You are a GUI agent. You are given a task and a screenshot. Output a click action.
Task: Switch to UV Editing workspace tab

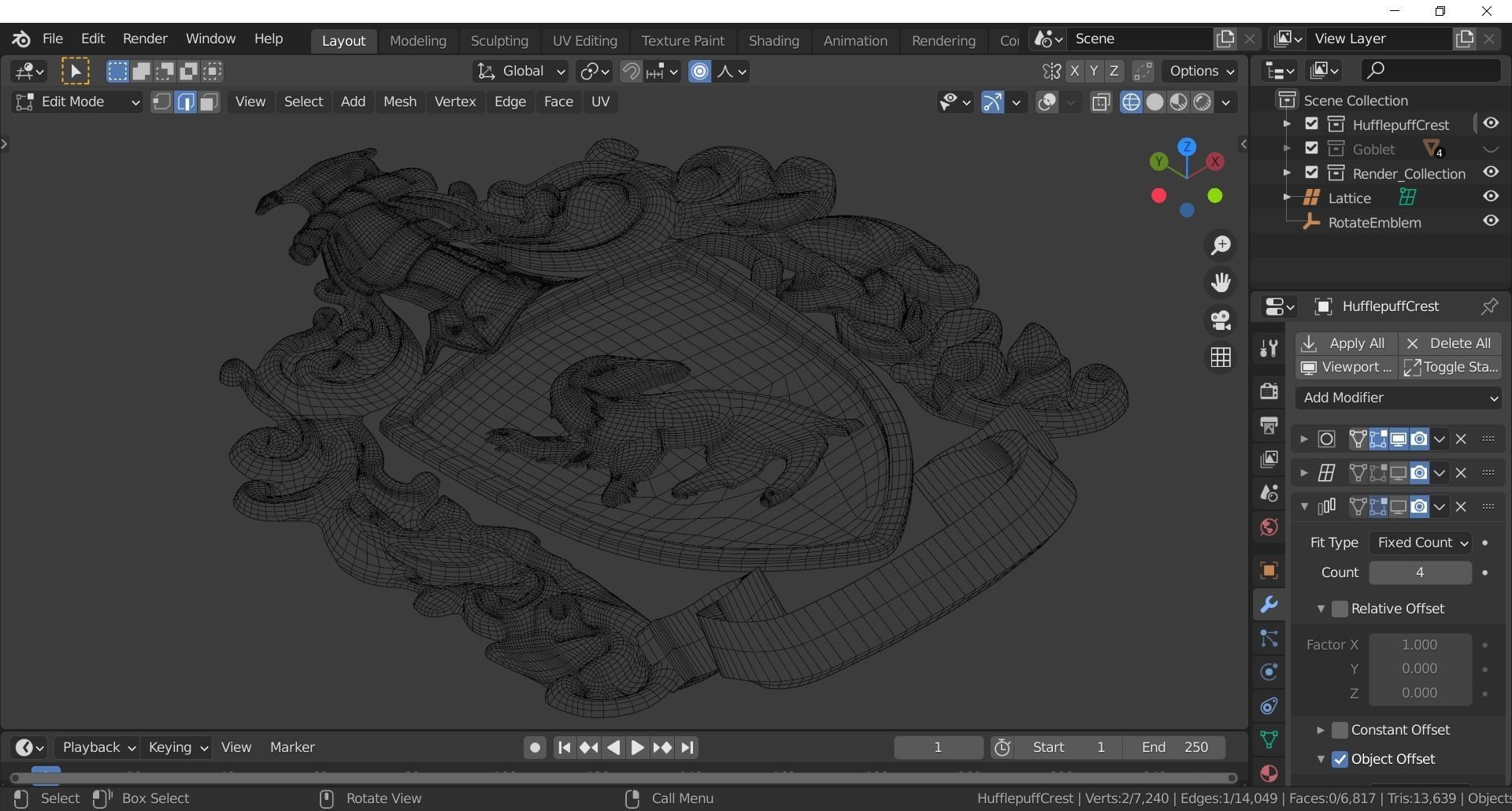click(x=584, y=41)
